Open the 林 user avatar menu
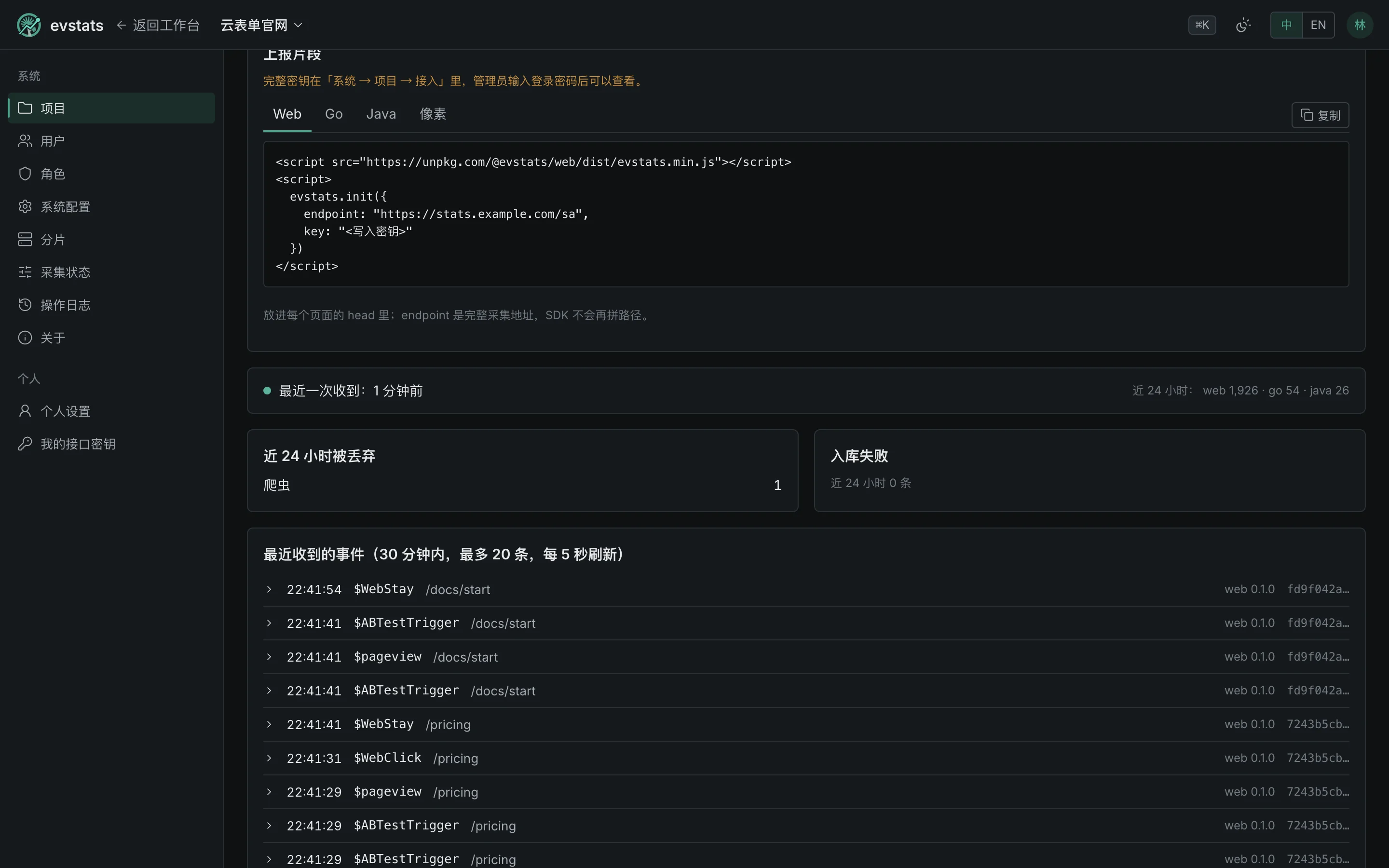 point(1360,25)
